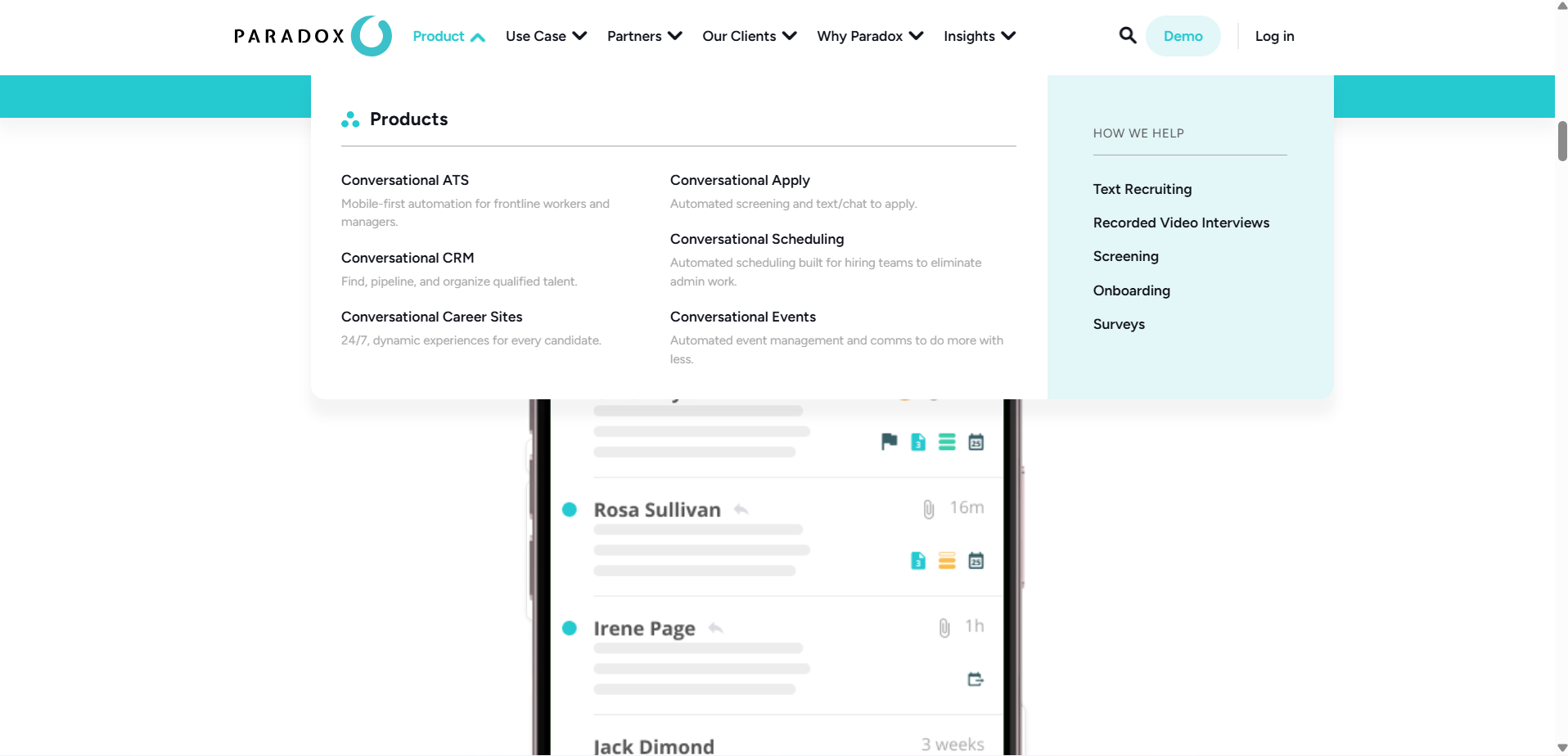Click the paperclip icon beside 16m
Image resolution: width=1568 pixels, height=756 pixels.
coord(929,509)
